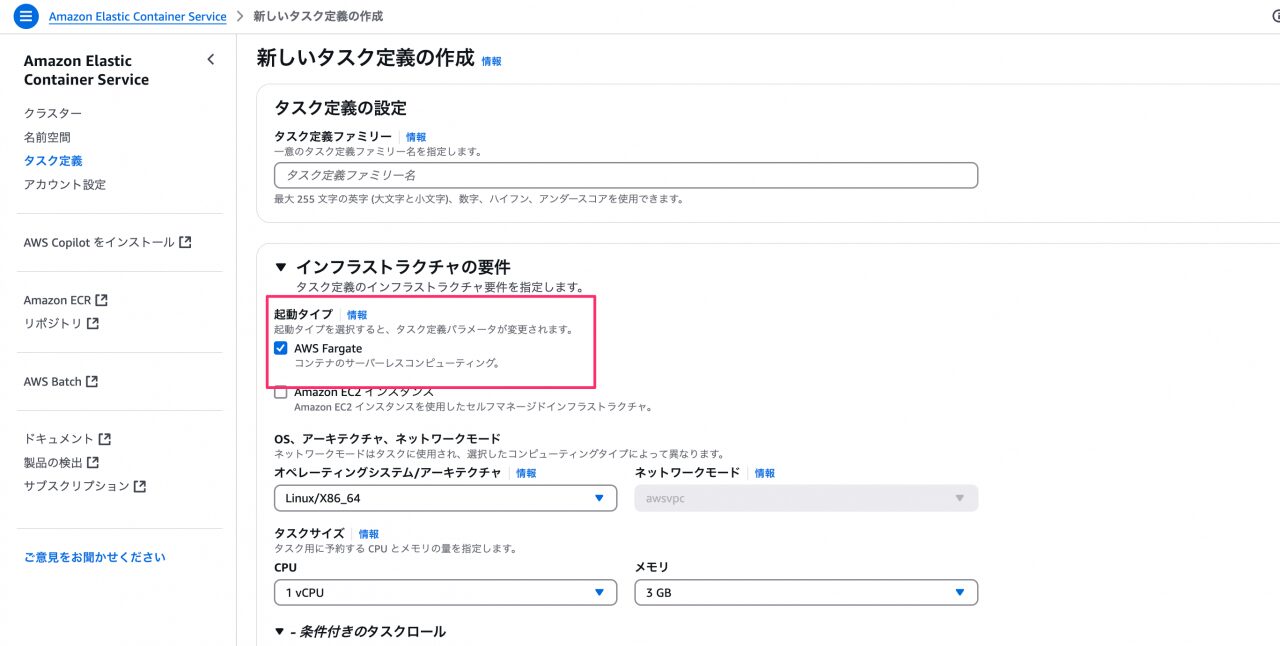Collapse the インフラストラクチャの要件 section

(281, 267)
